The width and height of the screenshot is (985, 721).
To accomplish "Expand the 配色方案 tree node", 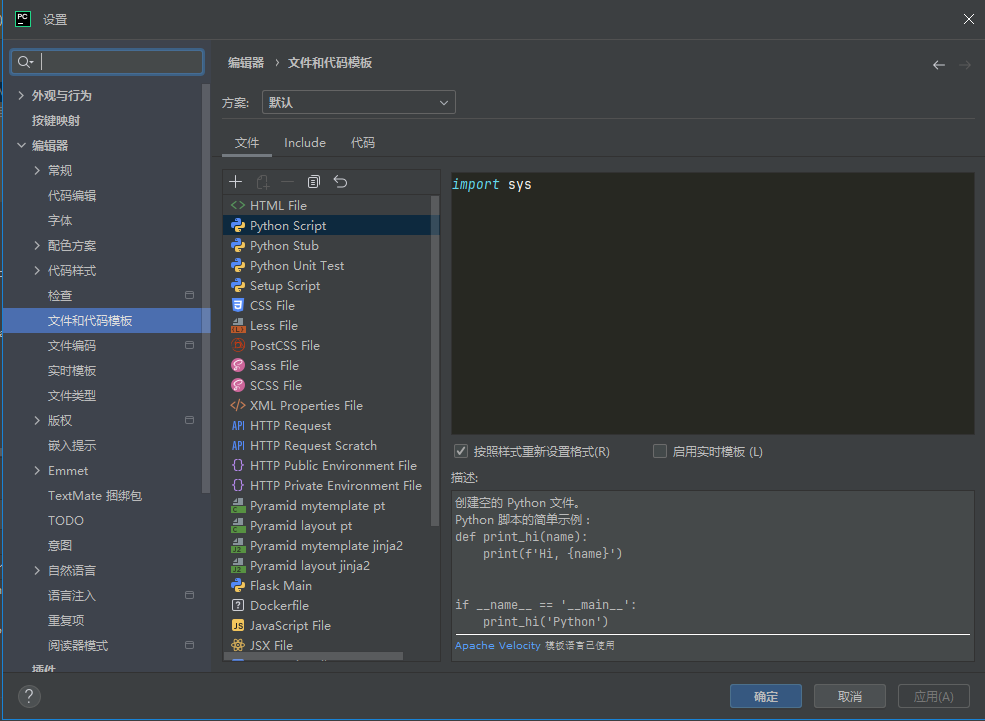I will (36, 246).
